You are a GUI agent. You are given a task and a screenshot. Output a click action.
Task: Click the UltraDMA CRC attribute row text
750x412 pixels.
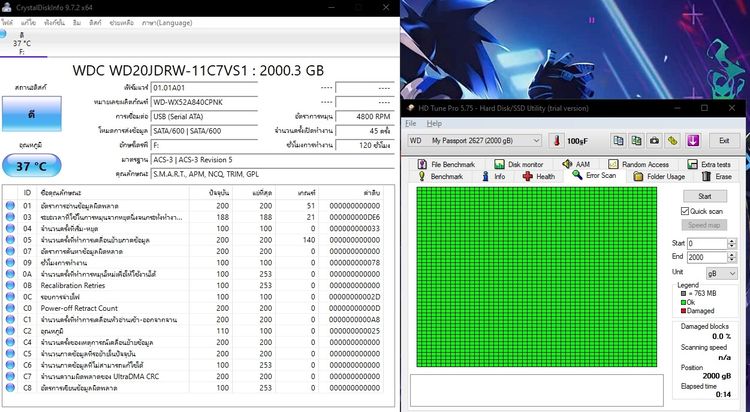tap(99, 377)
